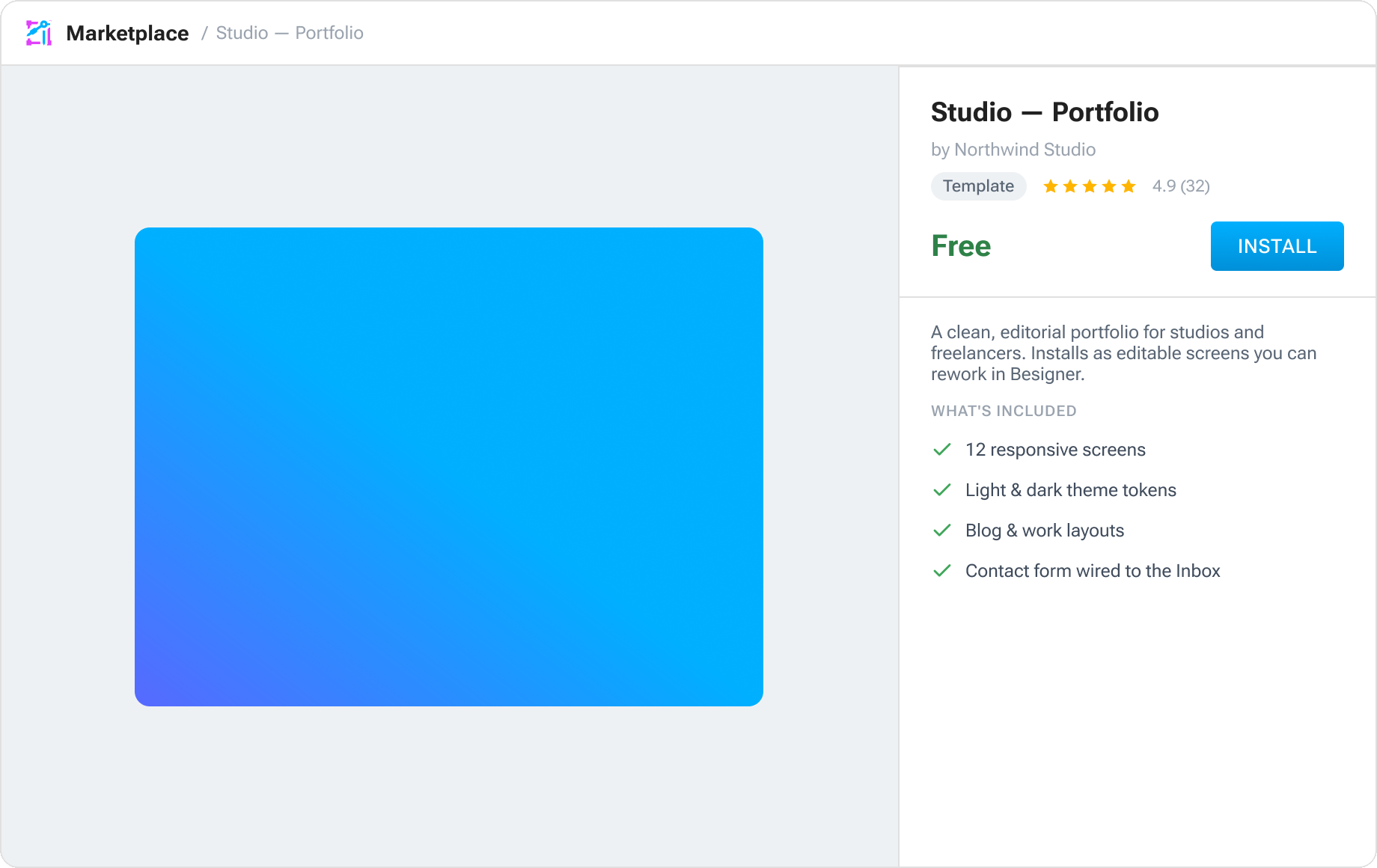Select 'Blog & work layouts' text
This screenshot has height=868, width=1377.
(x=1045, y=531)
